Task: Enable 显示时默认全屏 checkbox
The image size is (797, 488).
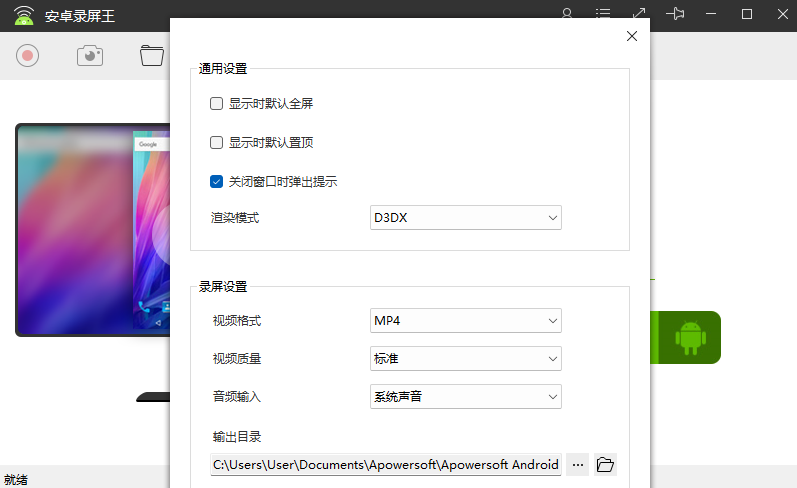Action: 217,104
